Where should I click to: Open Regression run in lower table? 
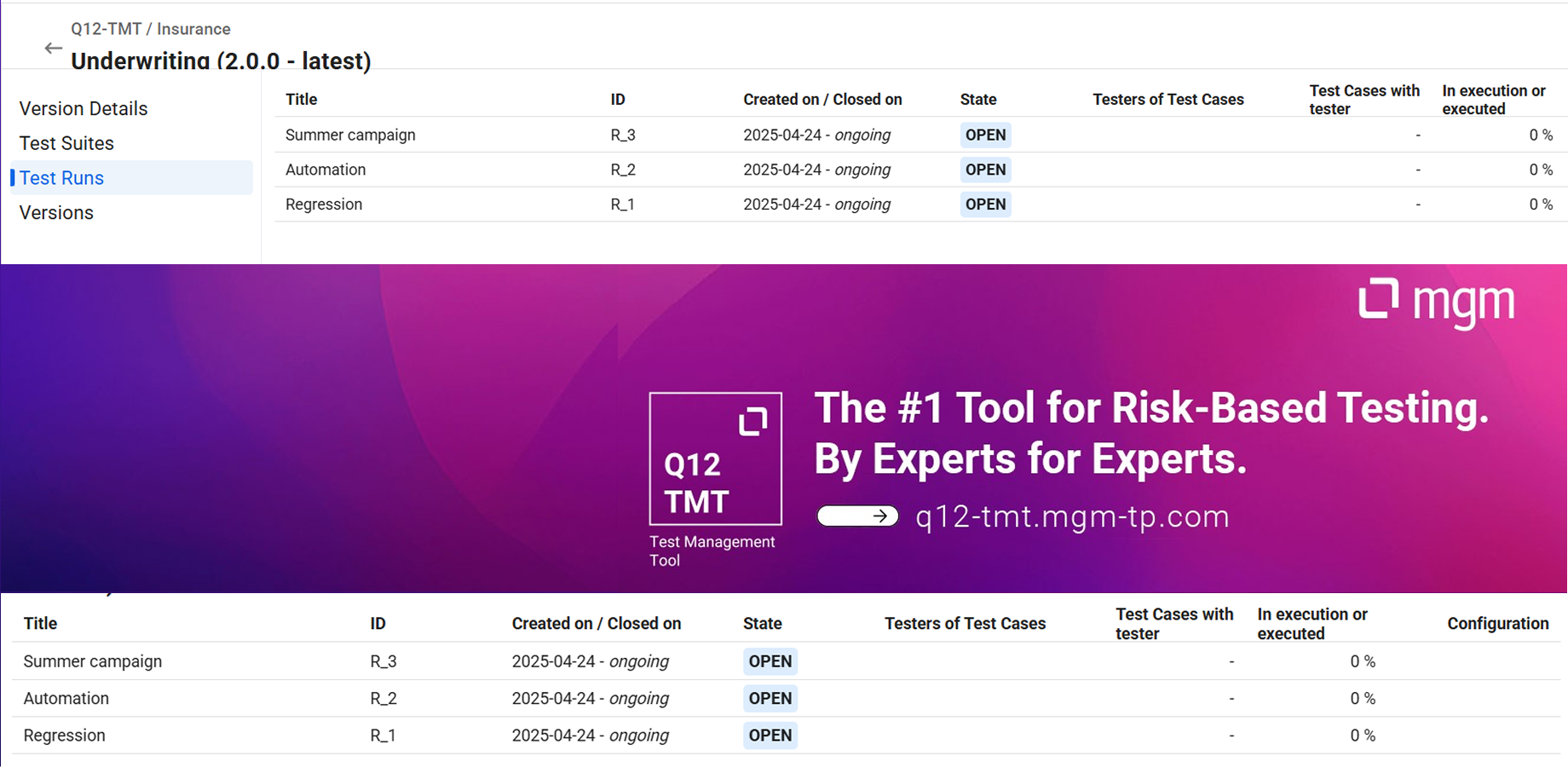pos(65,735)
